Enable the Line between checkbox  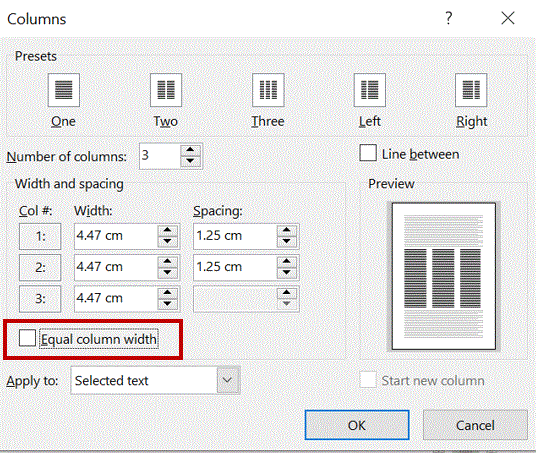click(x=368, y=153)
